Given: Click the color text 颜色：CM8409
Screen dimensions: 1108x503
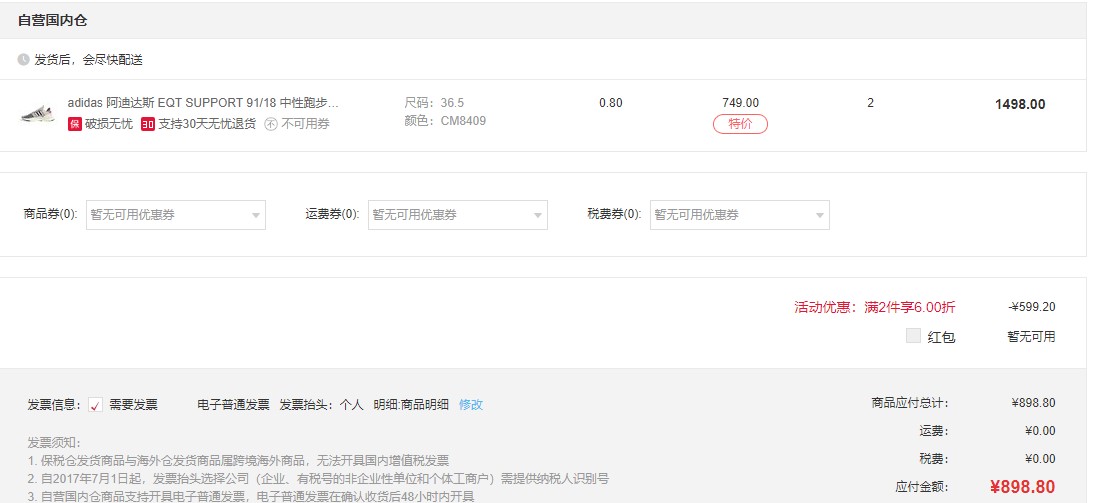Looking at the screenshot, I should point(445,121).
